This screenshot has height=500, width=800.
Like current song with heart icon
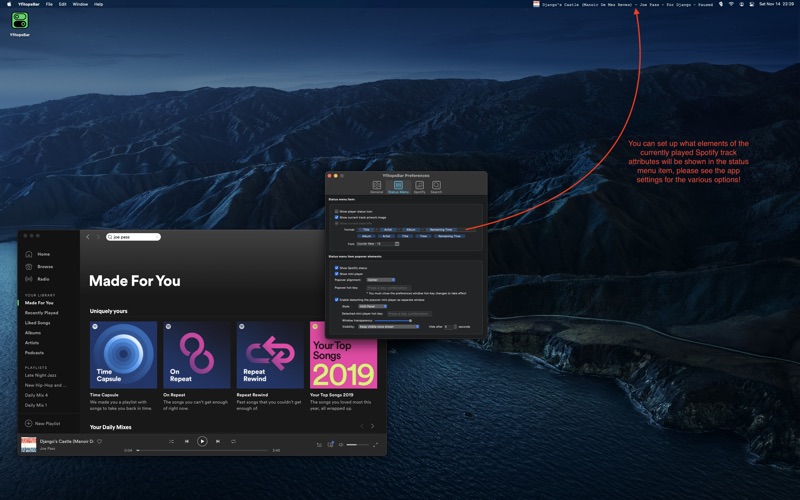99,441
